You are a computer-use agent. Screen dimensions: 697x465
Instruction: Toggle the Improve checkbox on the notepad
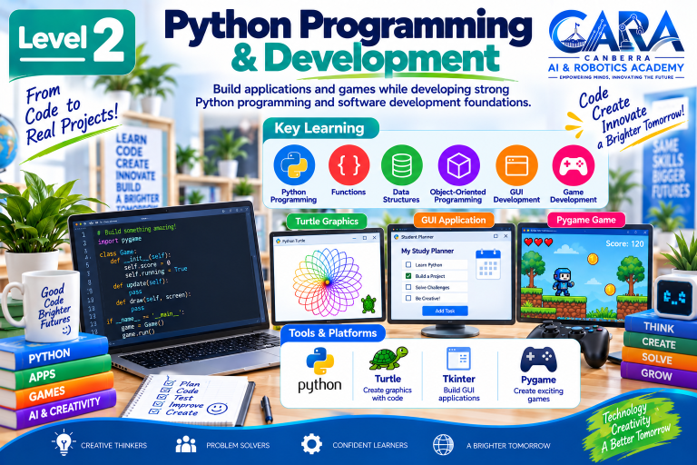(158, 404)
